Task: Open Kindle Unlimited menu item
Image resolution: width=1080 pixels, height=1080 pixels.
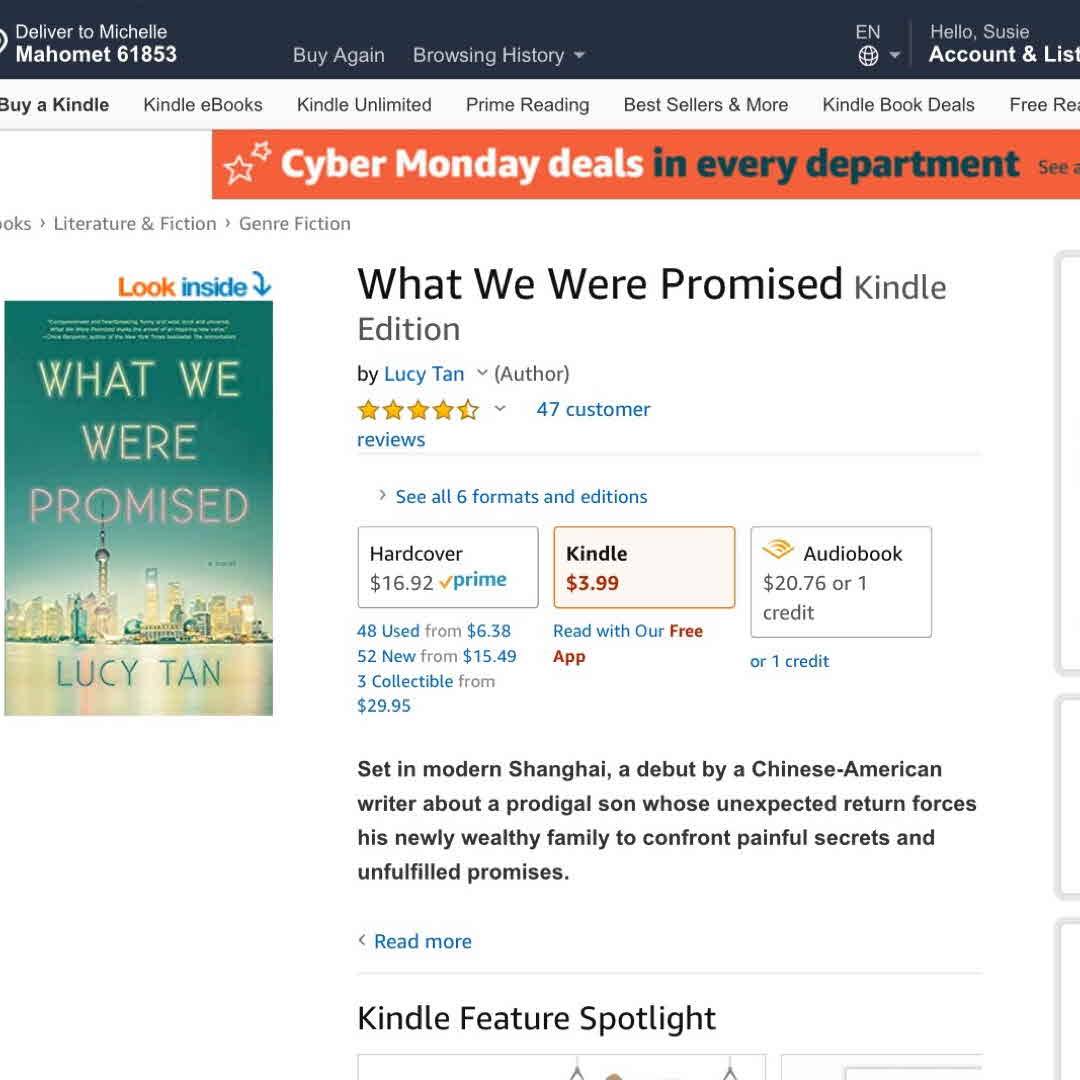Action: click(364, 105)
